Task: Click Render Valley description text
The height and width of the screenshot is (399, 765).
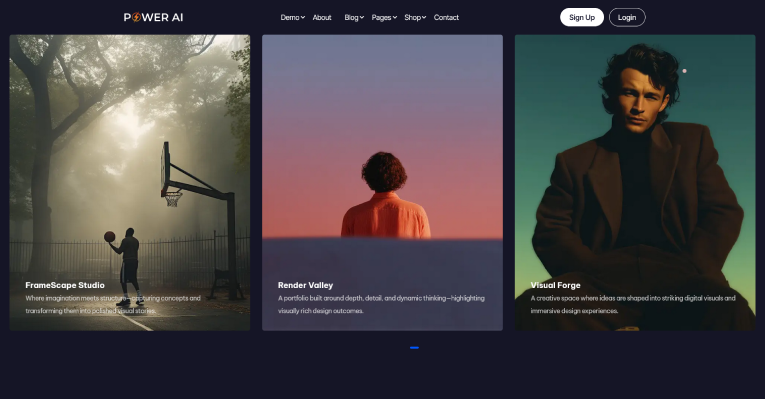Action: 381,304
